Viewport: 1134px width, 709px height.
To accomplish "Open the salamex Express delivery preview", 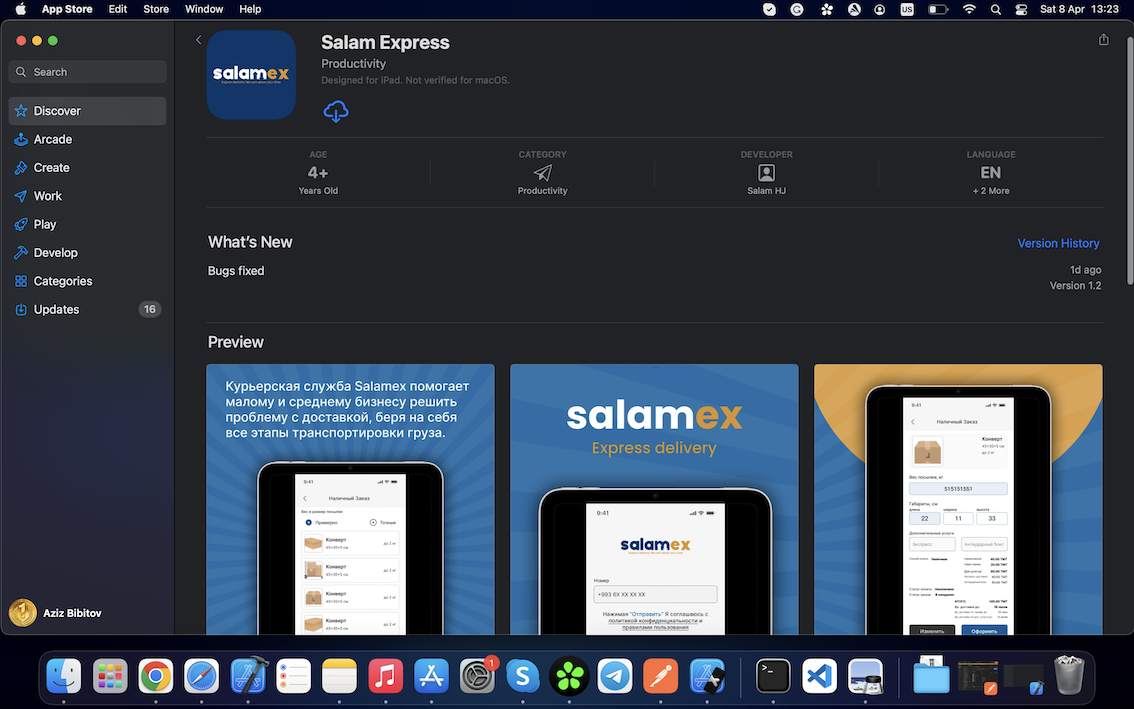I will click(x=654, y=499).
